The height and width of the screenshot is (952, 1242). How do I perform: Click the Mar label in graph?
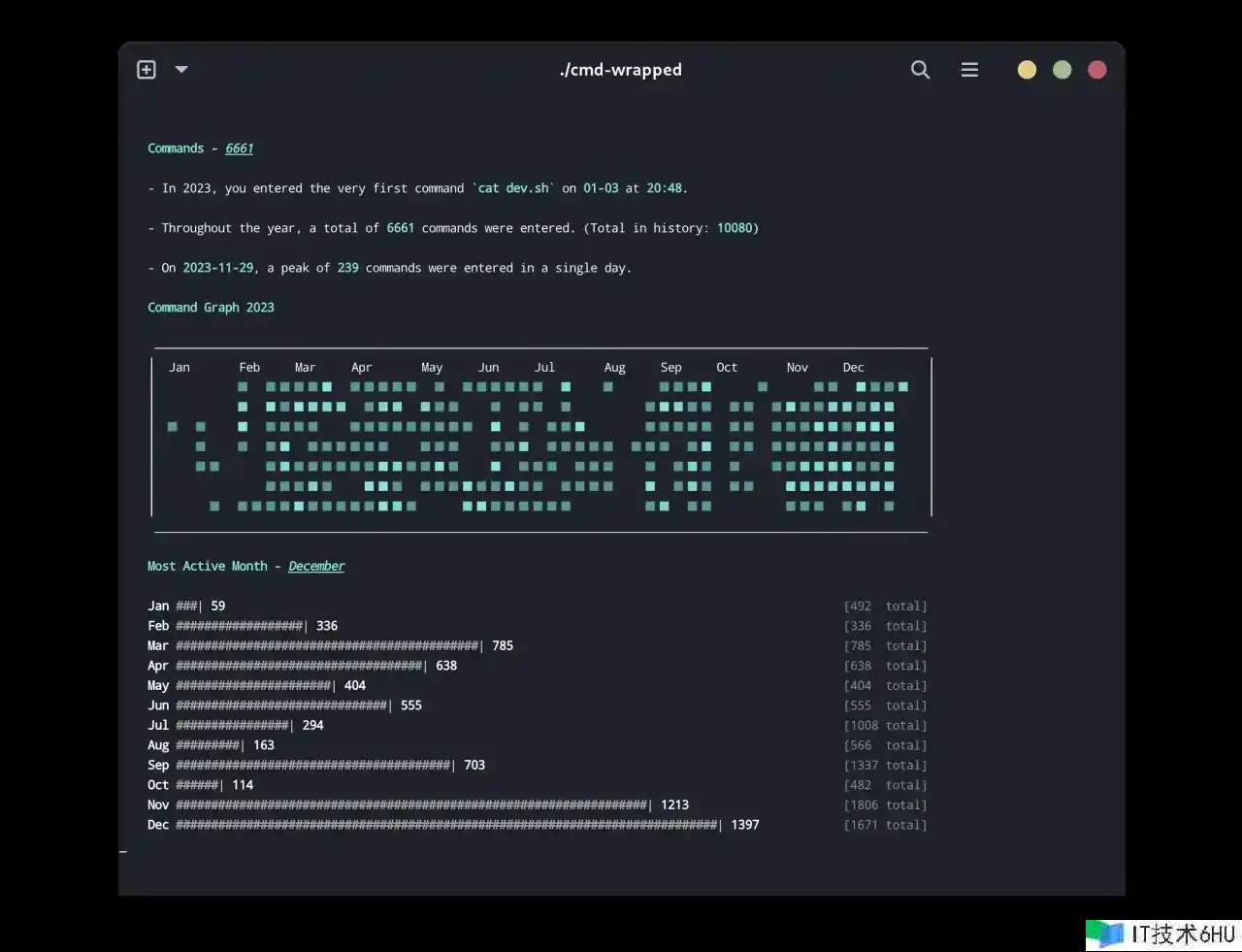click(x=305, y=367)
